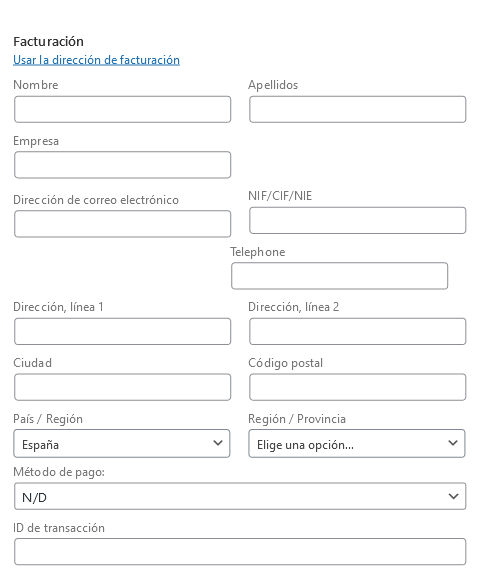Viewport: 485px width, 572px height.
Task: Click the Código postal input field
Action: click(358, 387)
